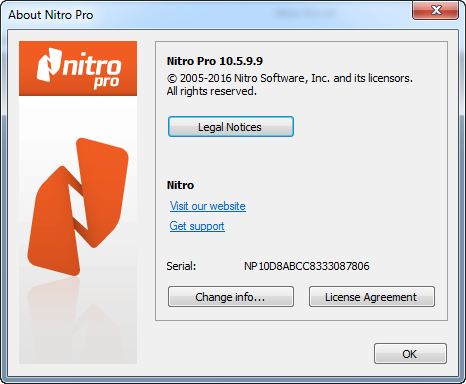Click the Nitro Pro 10.5.9.9 version text
The height and width of the screenshot is (384, 466).
coord(215,61)
